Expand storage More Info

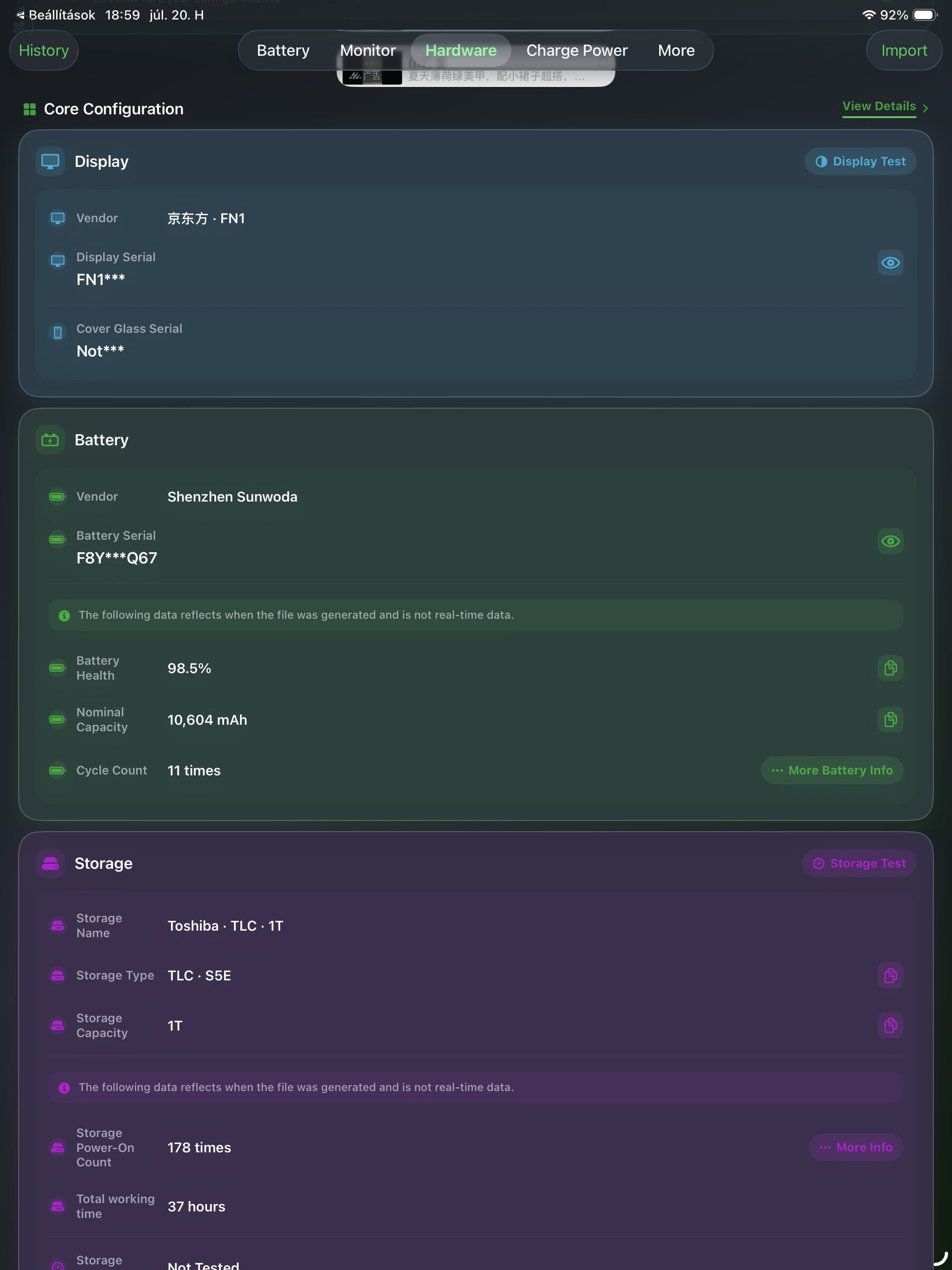point(856,1148)
